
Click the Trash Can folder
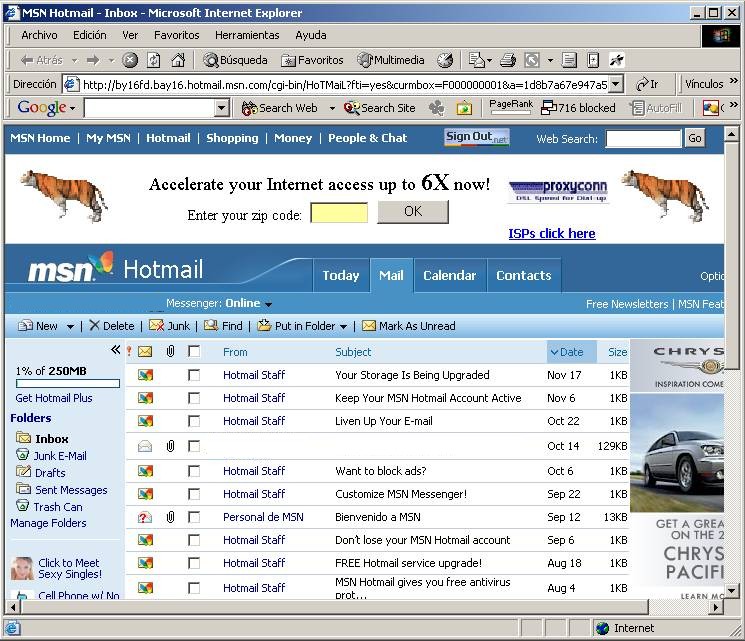tap(58, 507)
